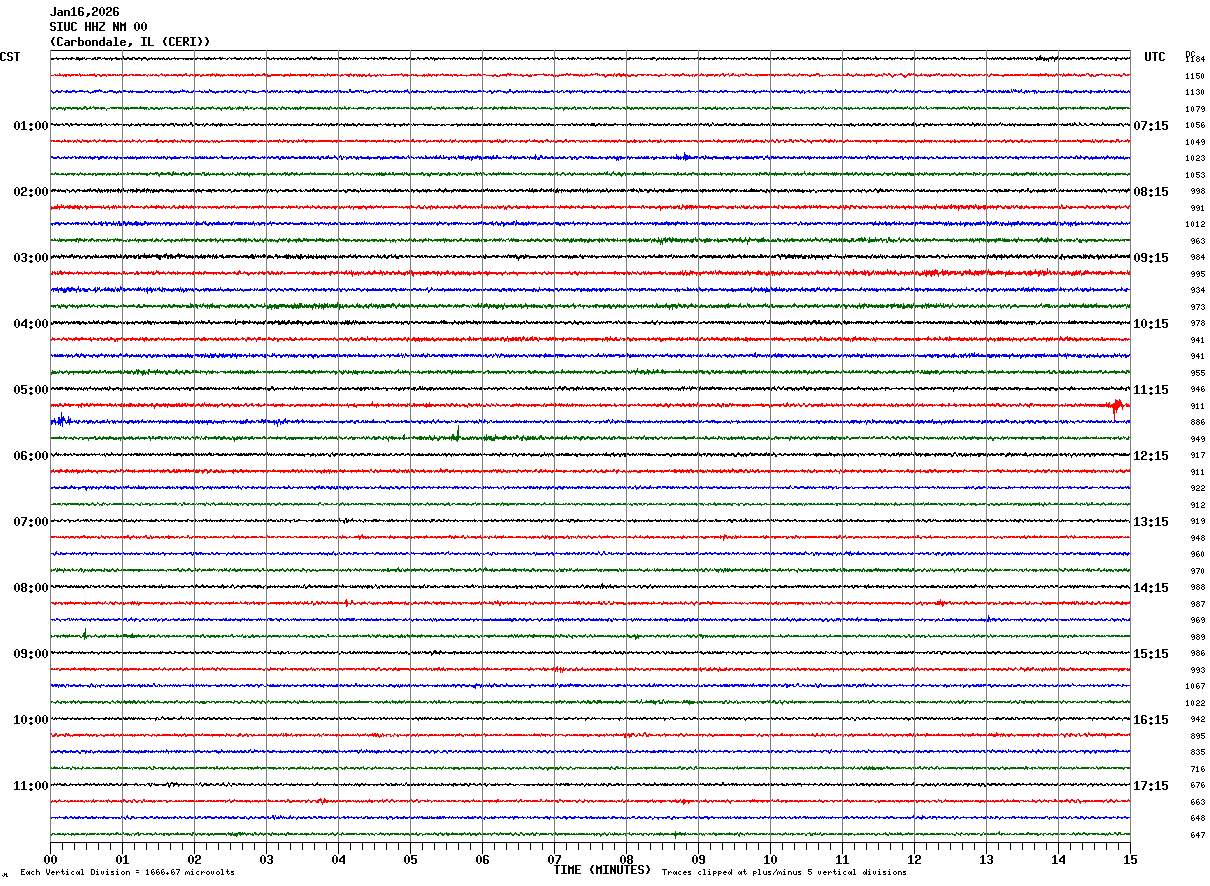Click the DC offset value 970

coord(1197,571)
